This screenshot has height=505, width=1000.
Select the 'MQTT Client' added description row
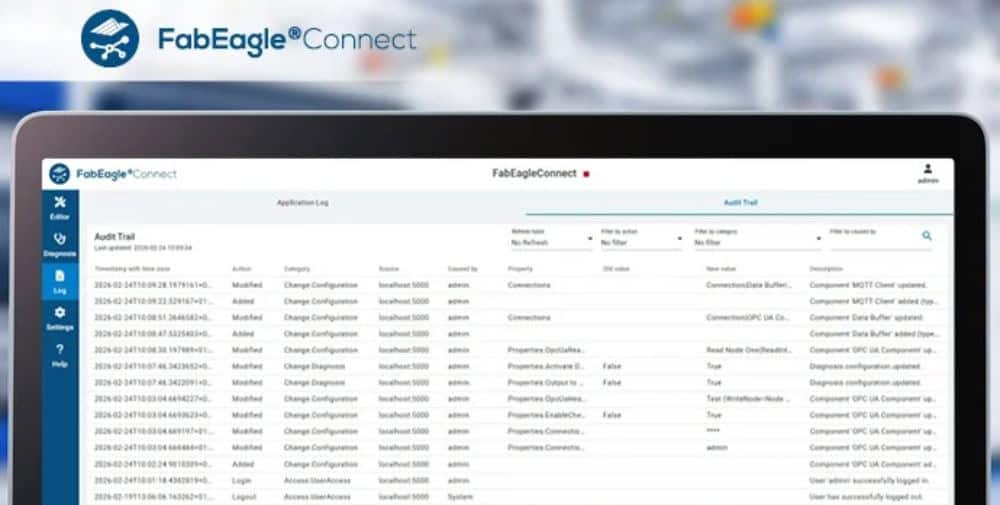click(x=873, y=301)
